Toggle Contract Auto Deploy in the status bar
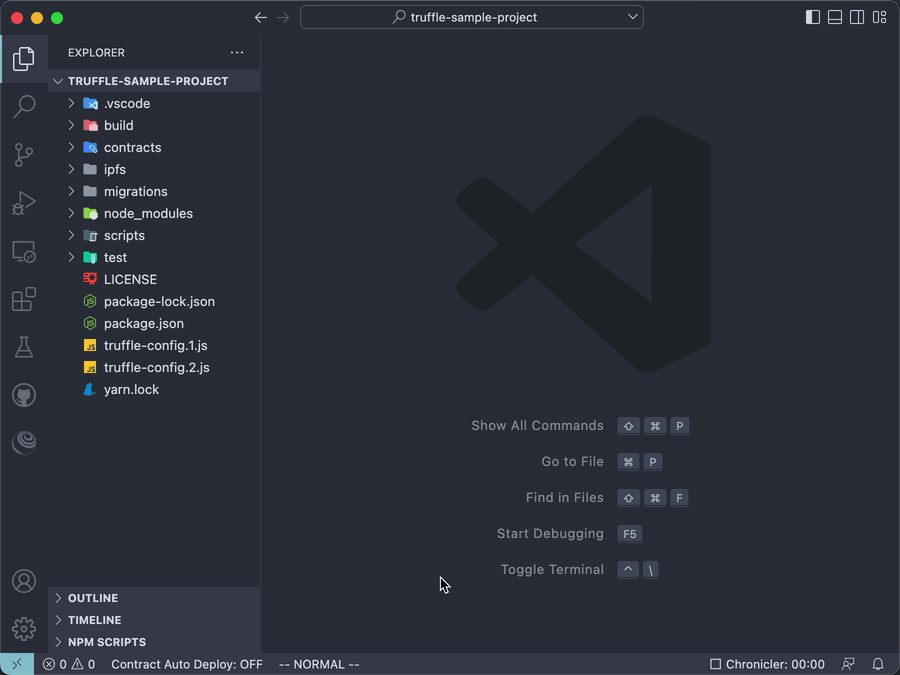Viewport: 900px width, 675px height. [x=186, y=664]
